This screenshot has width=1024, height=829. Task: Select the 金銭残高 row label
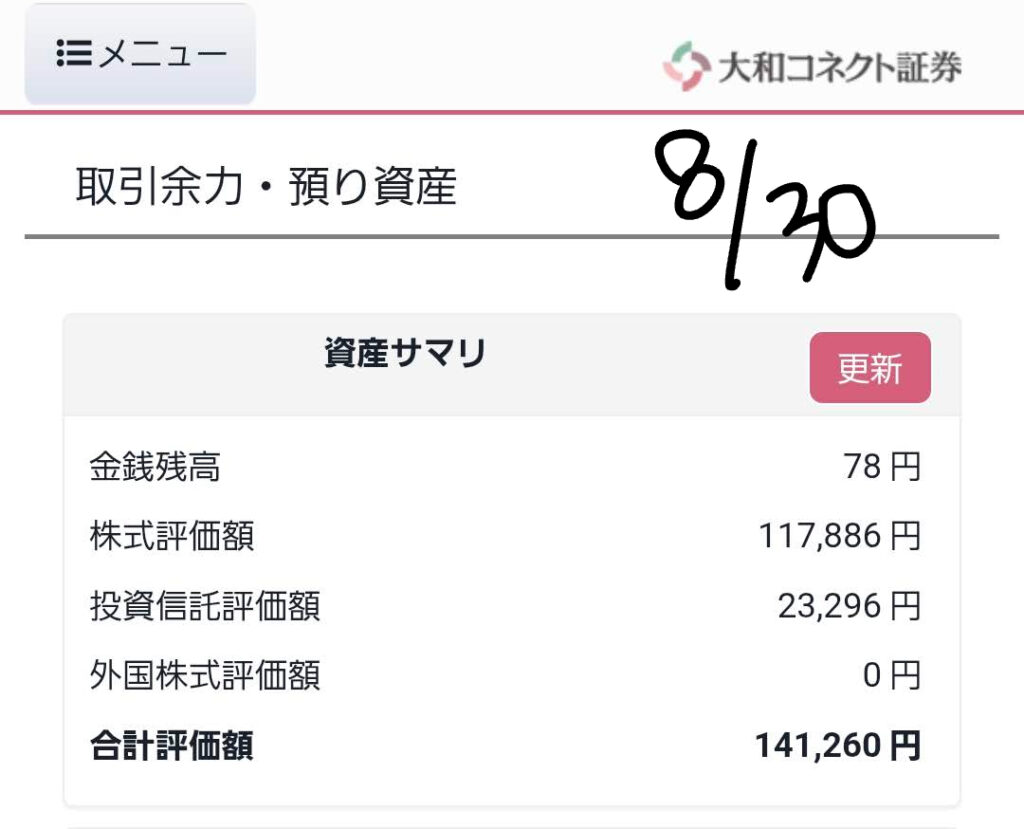click(155, 467)
